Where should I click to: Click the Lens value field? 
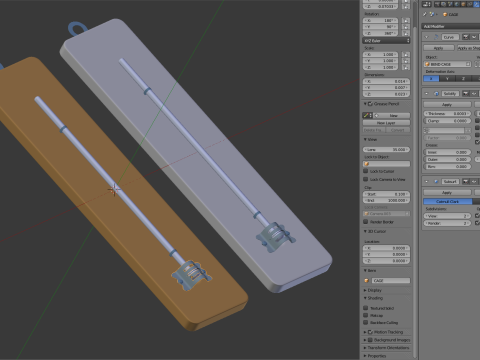point(386,150)
